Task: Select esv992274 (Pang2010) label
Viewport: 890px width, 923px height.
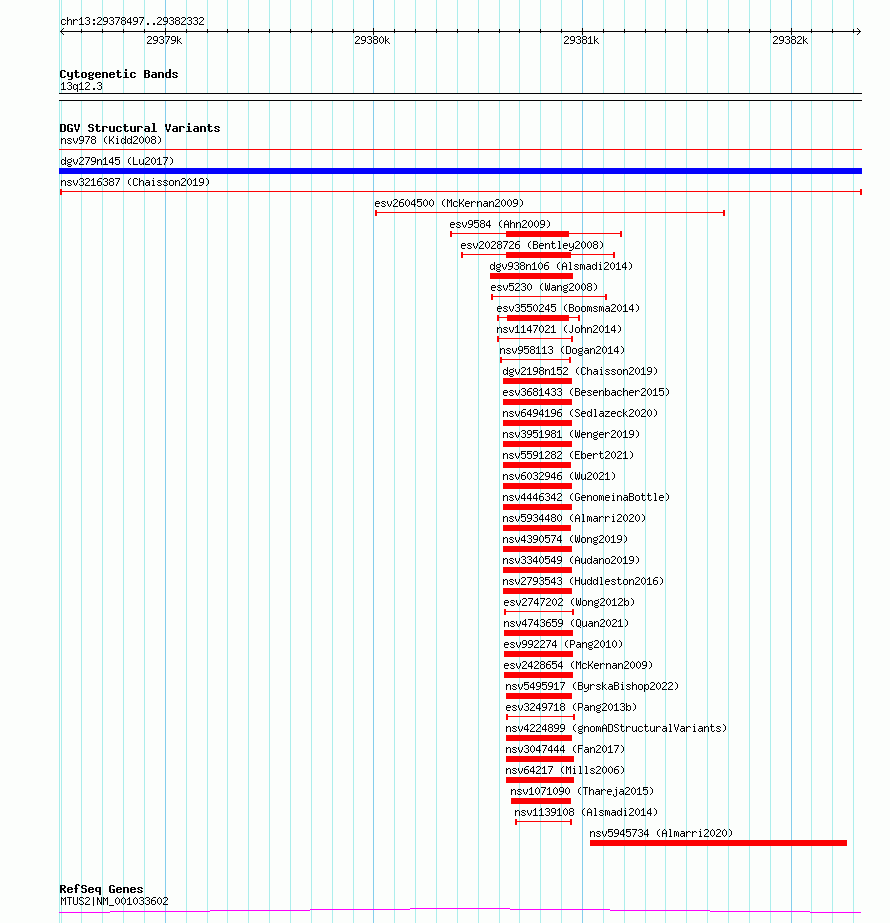Action: (x=563, y=644)
